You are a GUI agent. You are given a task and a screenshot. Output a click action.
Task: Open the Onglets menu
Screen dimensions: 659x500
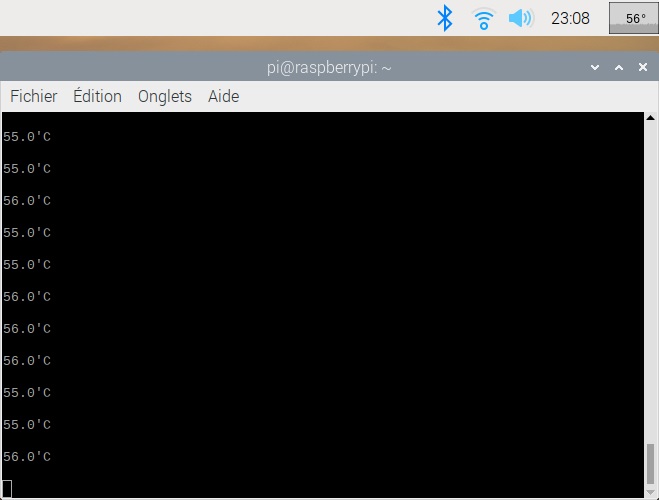coord(165,97)
